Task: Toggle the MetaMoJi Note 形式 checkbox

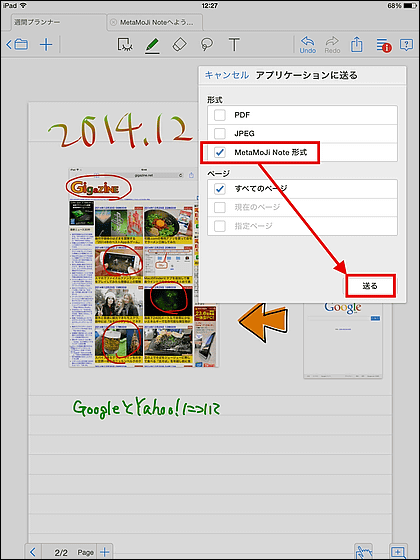Action: point(220,152)
